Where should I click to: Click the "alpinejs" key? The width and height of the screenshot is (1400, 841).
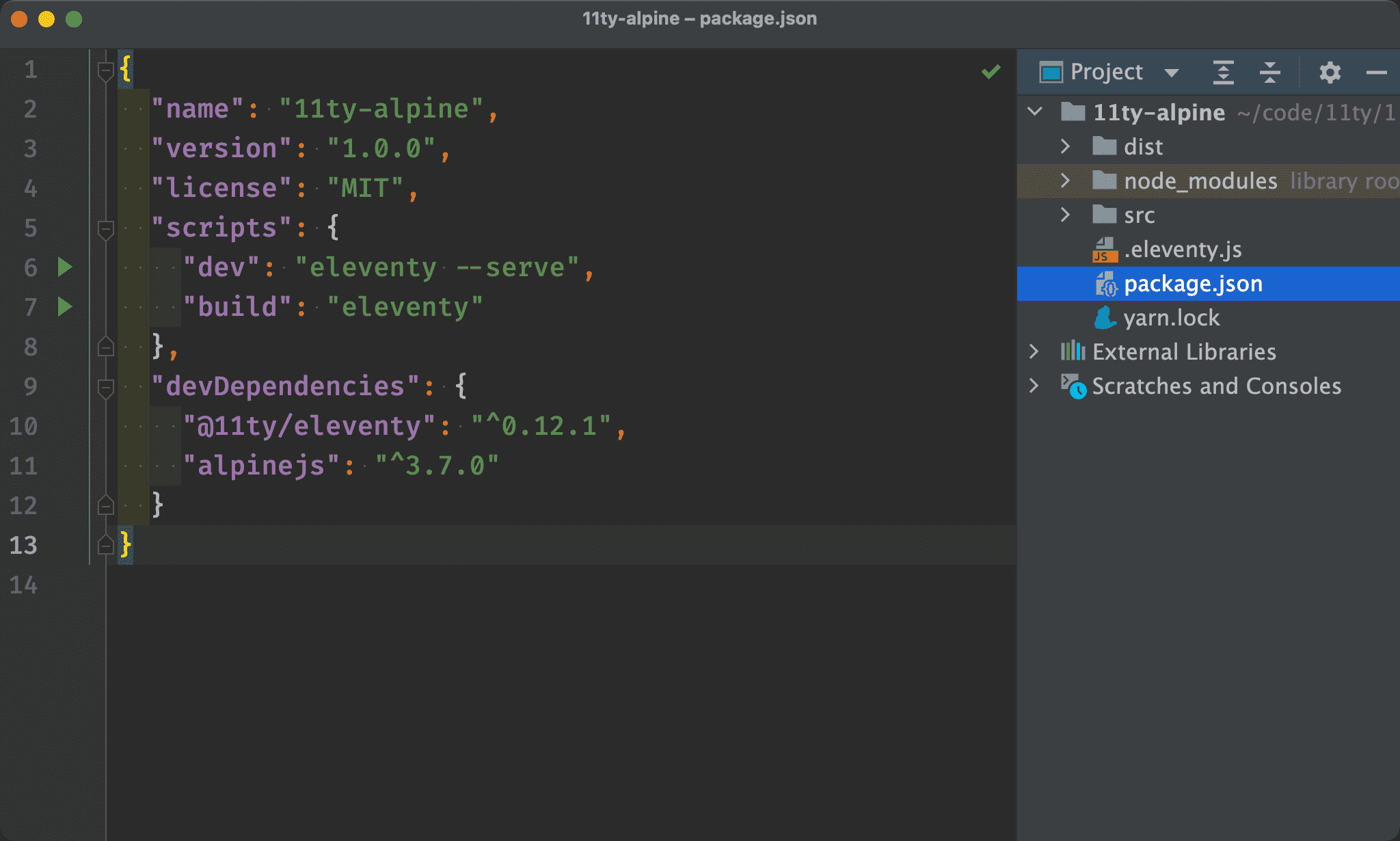(261, 466)
